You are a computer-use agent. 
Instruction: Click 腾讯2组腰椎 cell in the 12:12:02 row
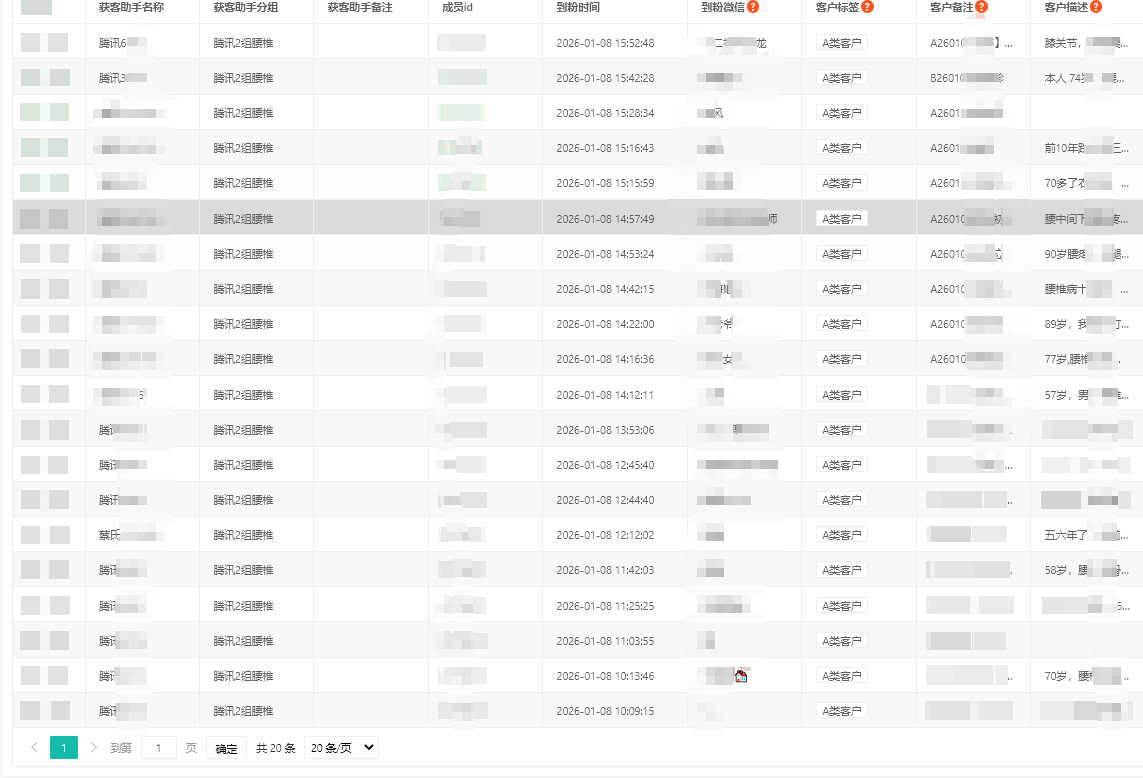[x=243, y=535]
